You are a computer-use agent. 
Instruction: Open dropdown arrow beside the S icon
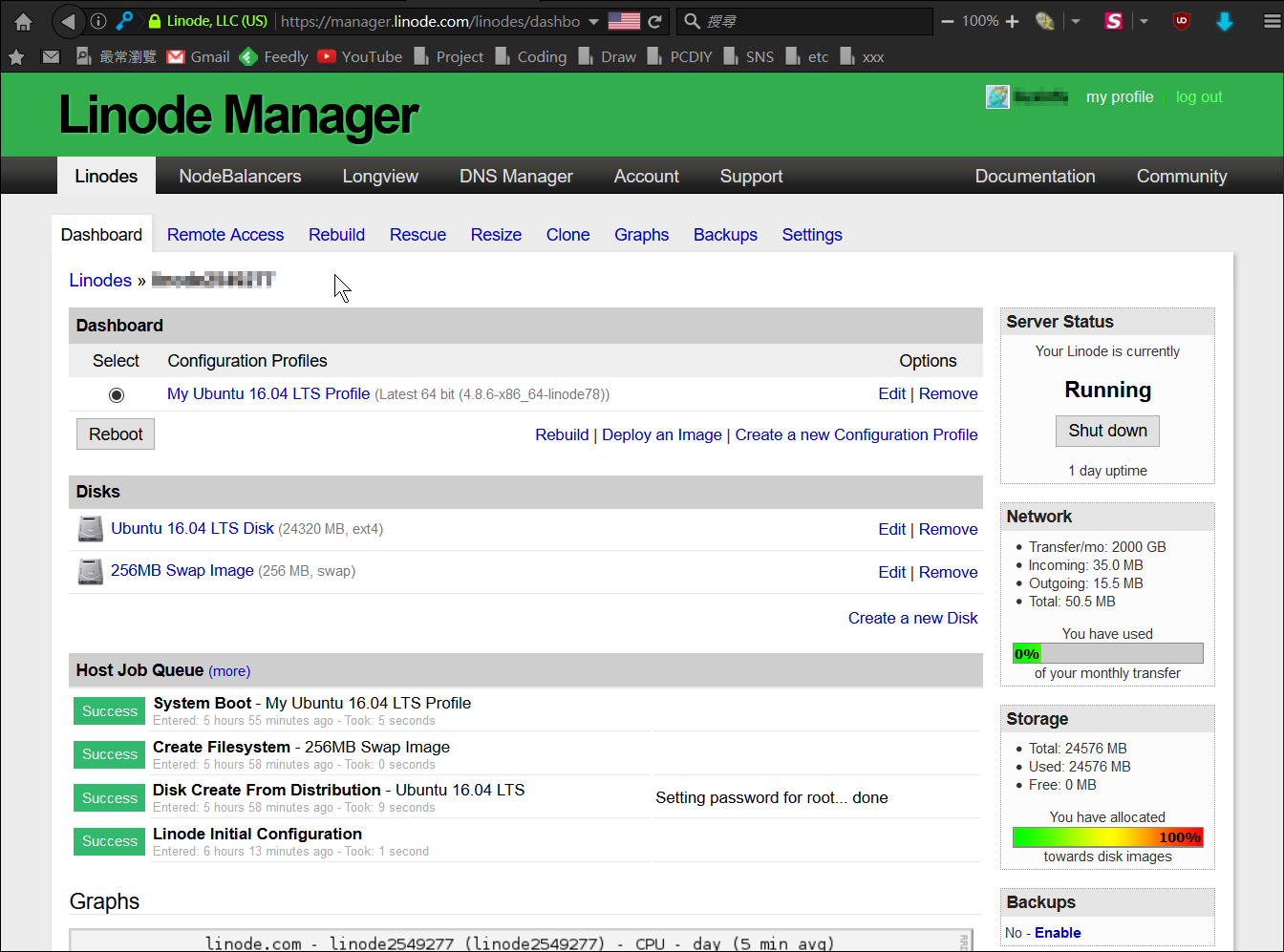click(1144, 21)
